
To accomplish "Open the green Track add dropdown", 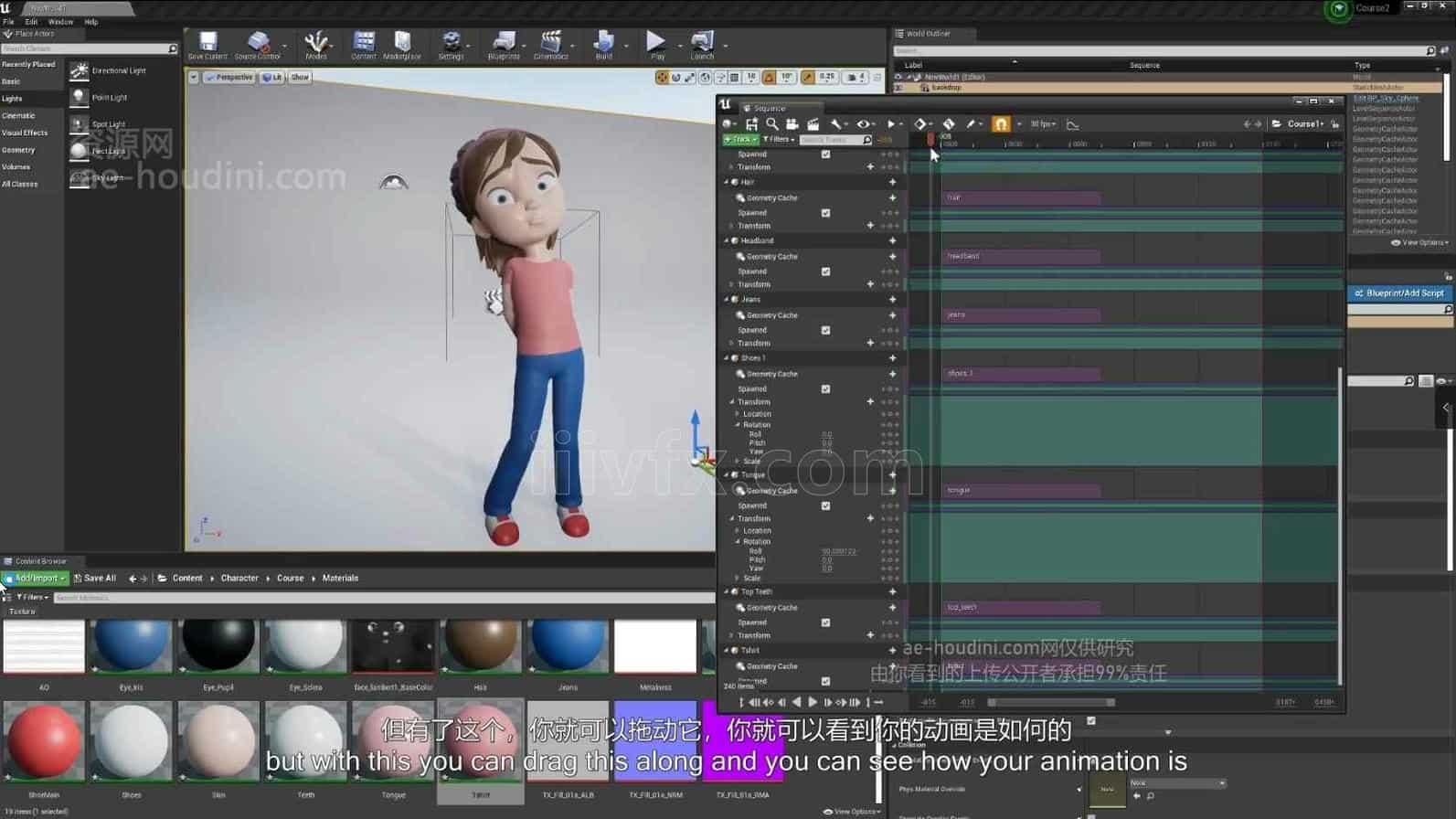I will [740, 140].
